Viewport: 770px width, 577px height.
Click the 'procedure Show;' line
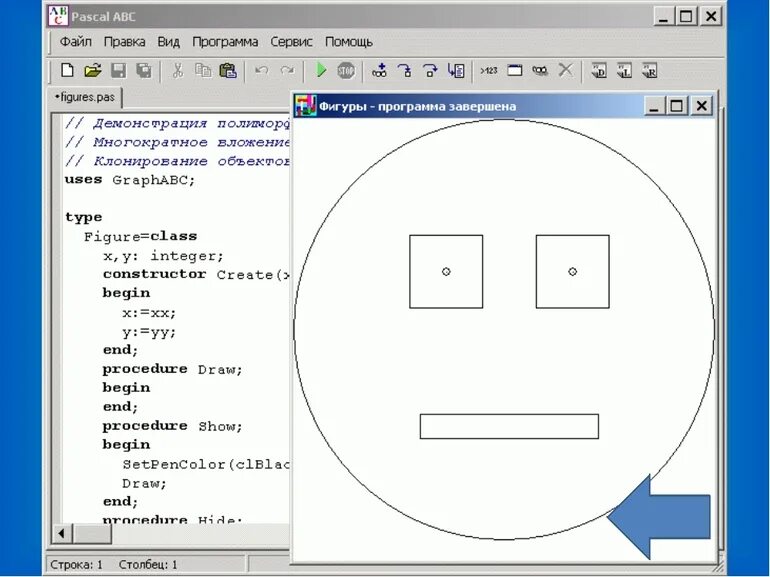172,426
